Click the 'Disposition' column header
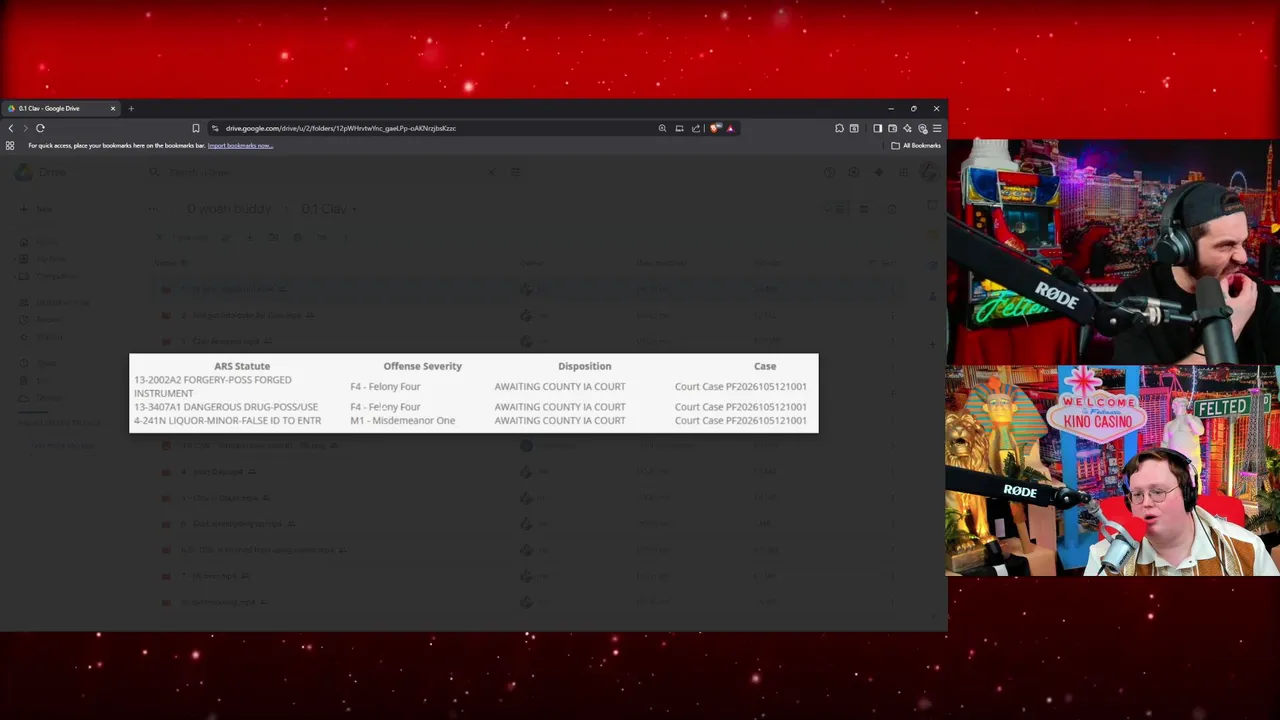1280x720 pixels. click(x=585, y=366)
